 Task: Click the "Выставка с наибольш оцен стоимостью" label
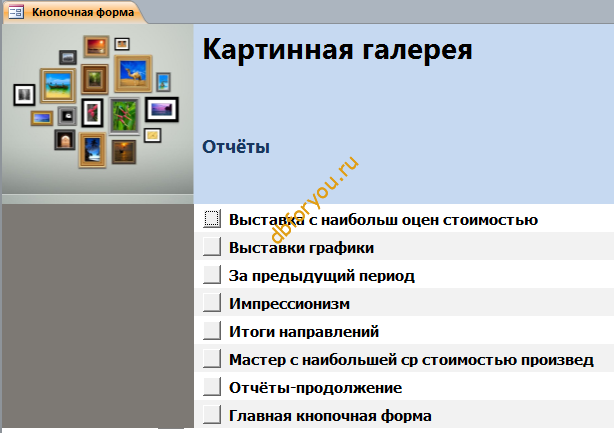383,220
